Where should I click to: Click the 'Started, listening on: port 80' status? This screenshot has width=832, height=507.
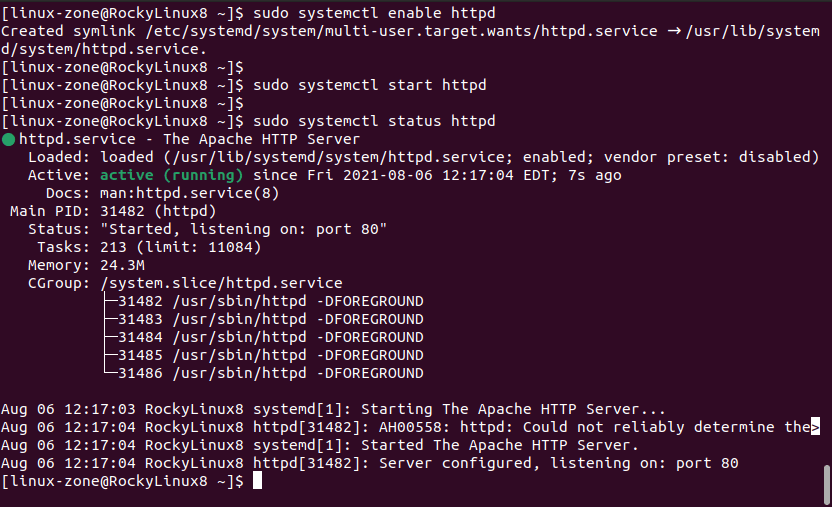tap(244, 229)
